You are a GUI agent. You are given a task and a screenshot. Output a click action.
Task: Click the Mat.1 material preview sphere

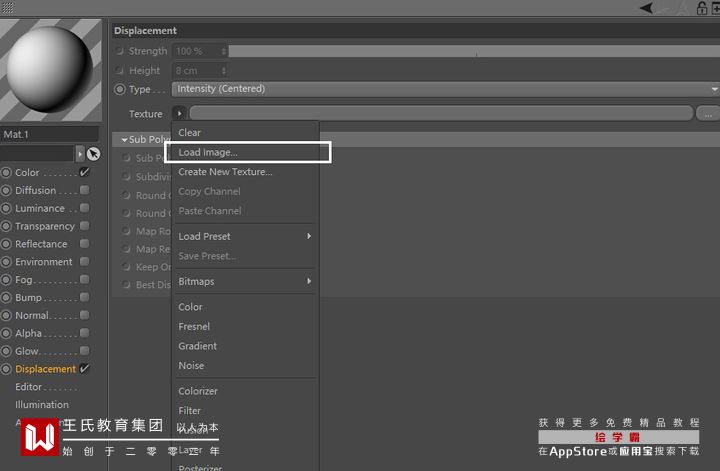[x=51, y=70]
